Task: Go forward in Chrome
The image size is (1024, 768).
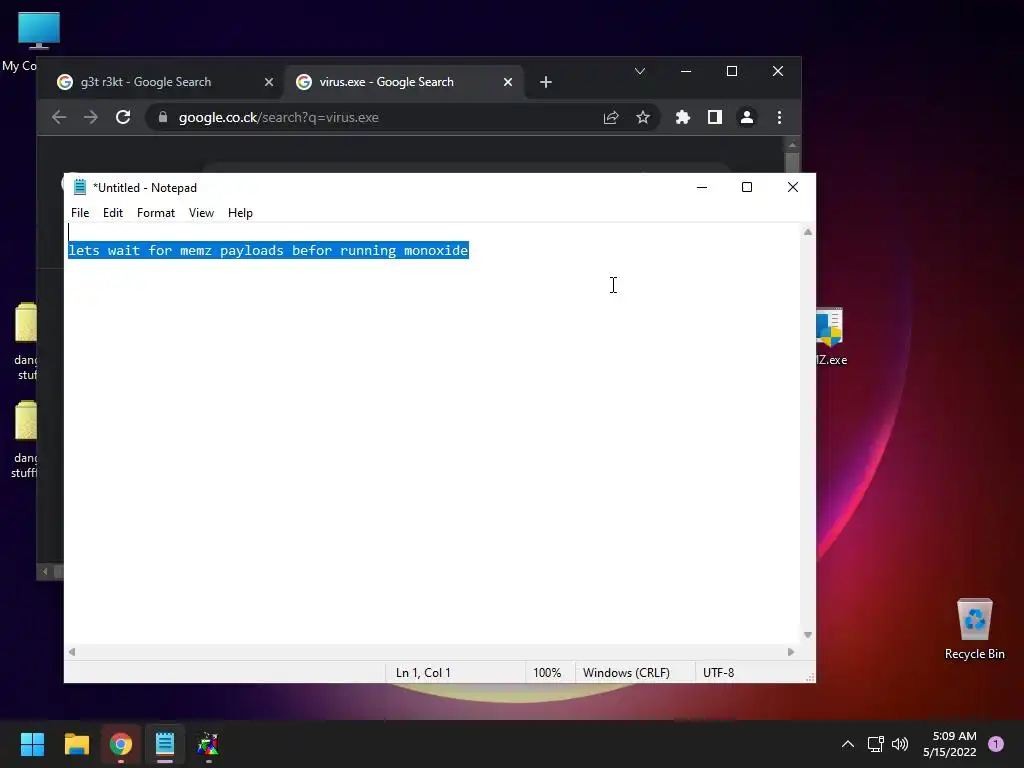Action: point(91,118)
